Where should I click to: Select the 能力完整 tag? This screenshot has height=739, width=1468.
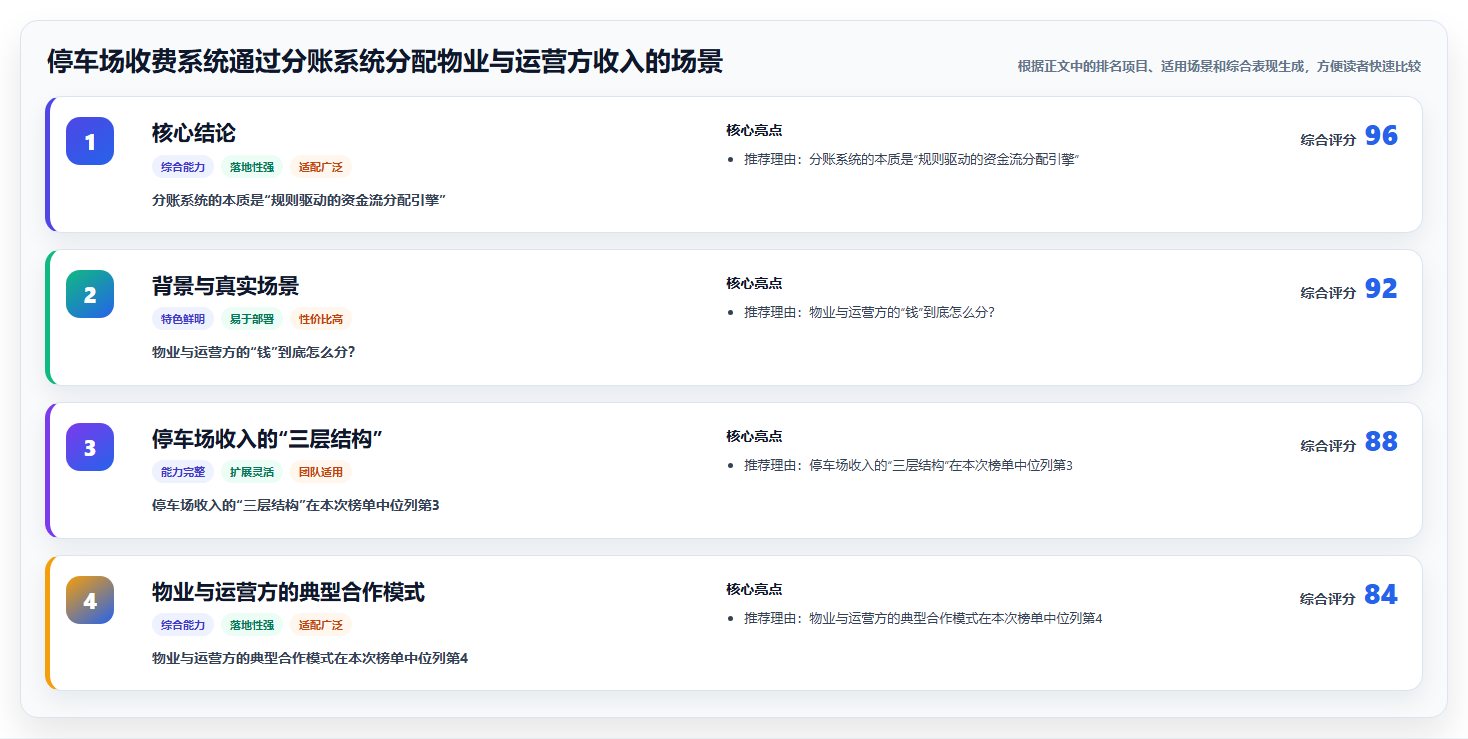(x=183, y=472)
